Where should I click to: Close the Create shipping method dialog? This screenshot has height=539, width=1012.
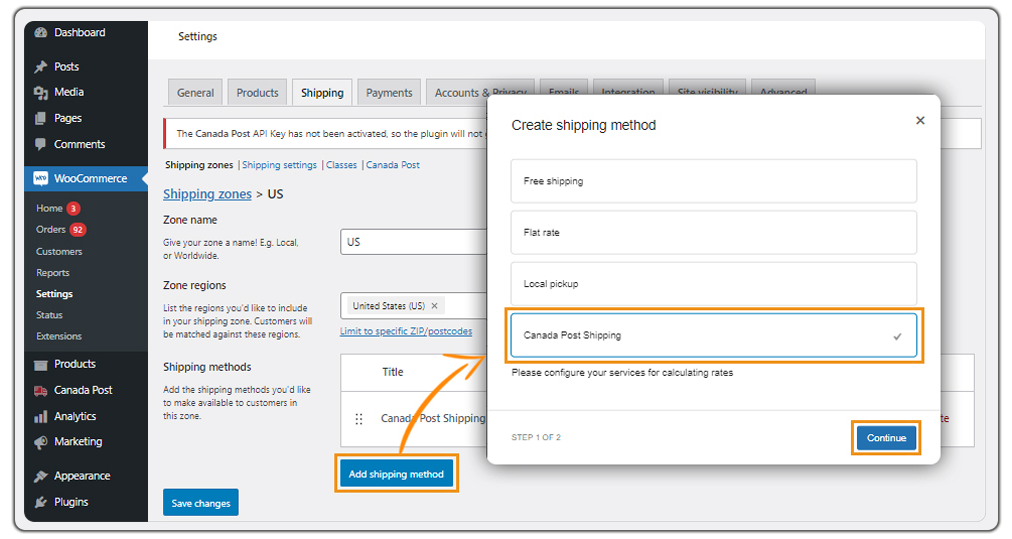pyautogui.click(x=920, y=121)
